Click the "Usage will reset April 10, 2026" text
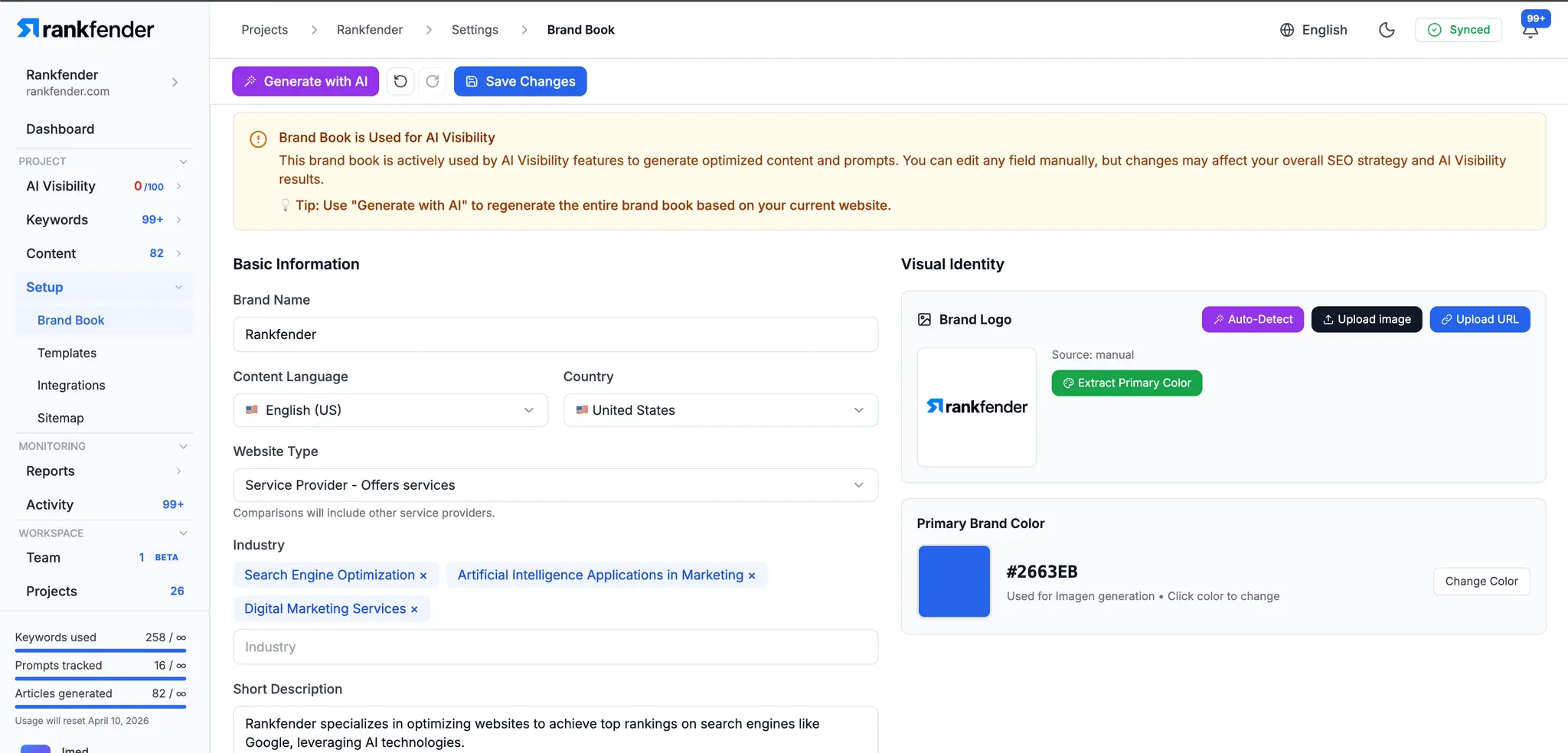The height and width of the screenshot is (753, 1568). pos(82,721)
